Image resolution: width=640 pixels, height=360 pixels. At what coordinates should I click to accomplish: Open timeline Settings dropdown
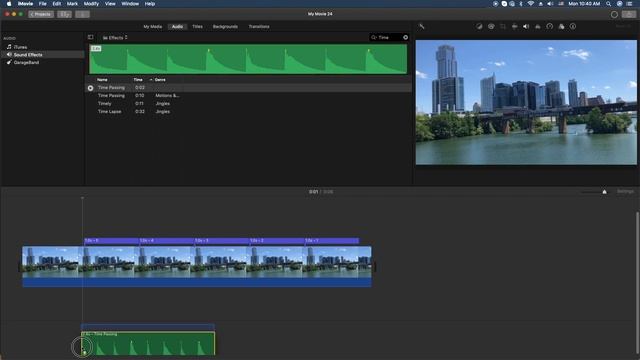(625, 191)
